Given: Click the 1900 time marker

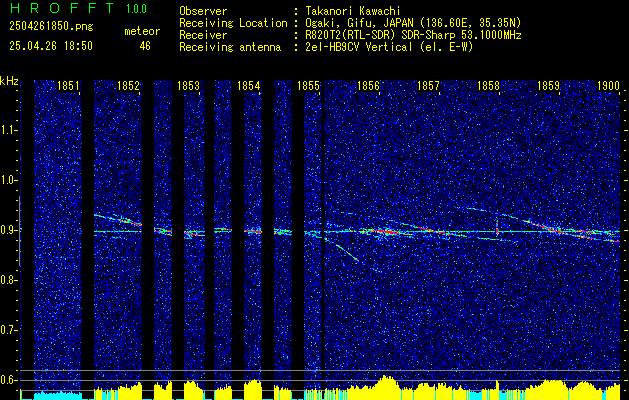Looking at the screenshot, I should 609,86.
